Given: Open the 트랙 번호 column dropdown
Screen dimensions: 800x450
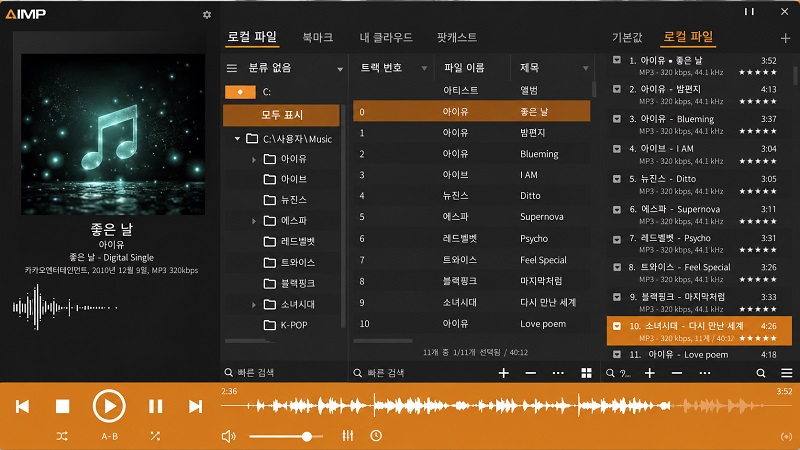Looking at the screenshot, I should [x=424, y=68].
